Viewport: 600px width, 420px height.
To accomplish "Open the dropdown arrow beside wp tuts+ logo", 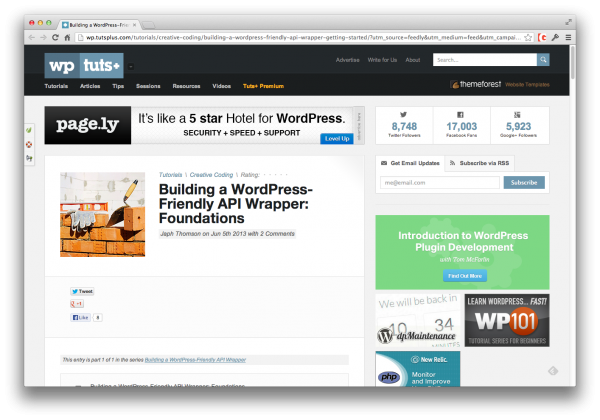I will (x=130, y=67).
